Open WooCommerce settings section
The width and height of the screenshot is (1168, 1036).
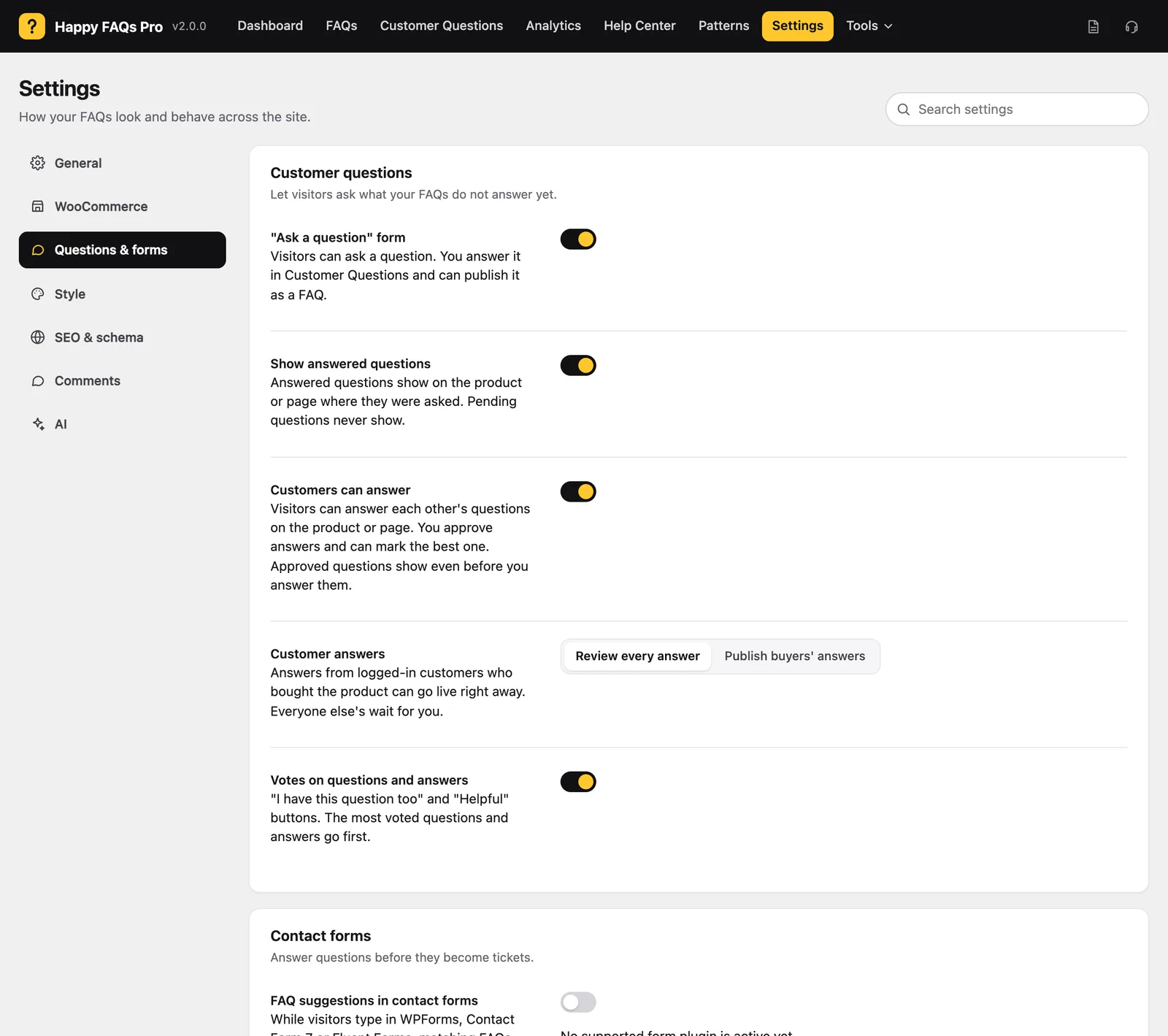pos(123,207)
